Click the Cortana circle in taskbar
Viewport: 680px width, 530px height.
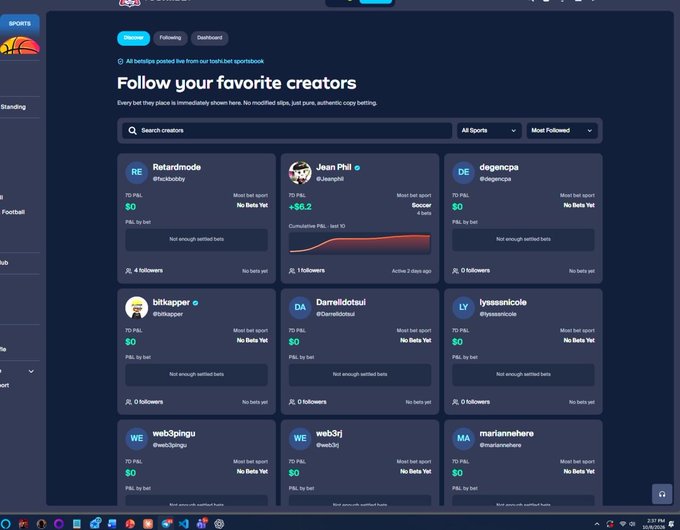(x=6, y=523)
